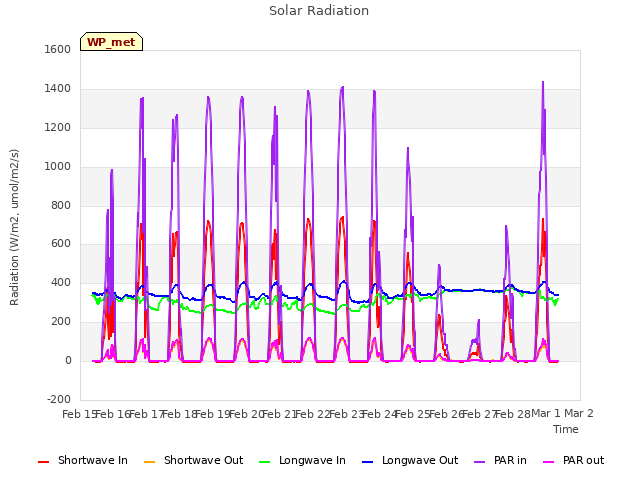Click the red Shortwave In legend swatch
This screenshot has height=480, width=640.
point(43,462)
